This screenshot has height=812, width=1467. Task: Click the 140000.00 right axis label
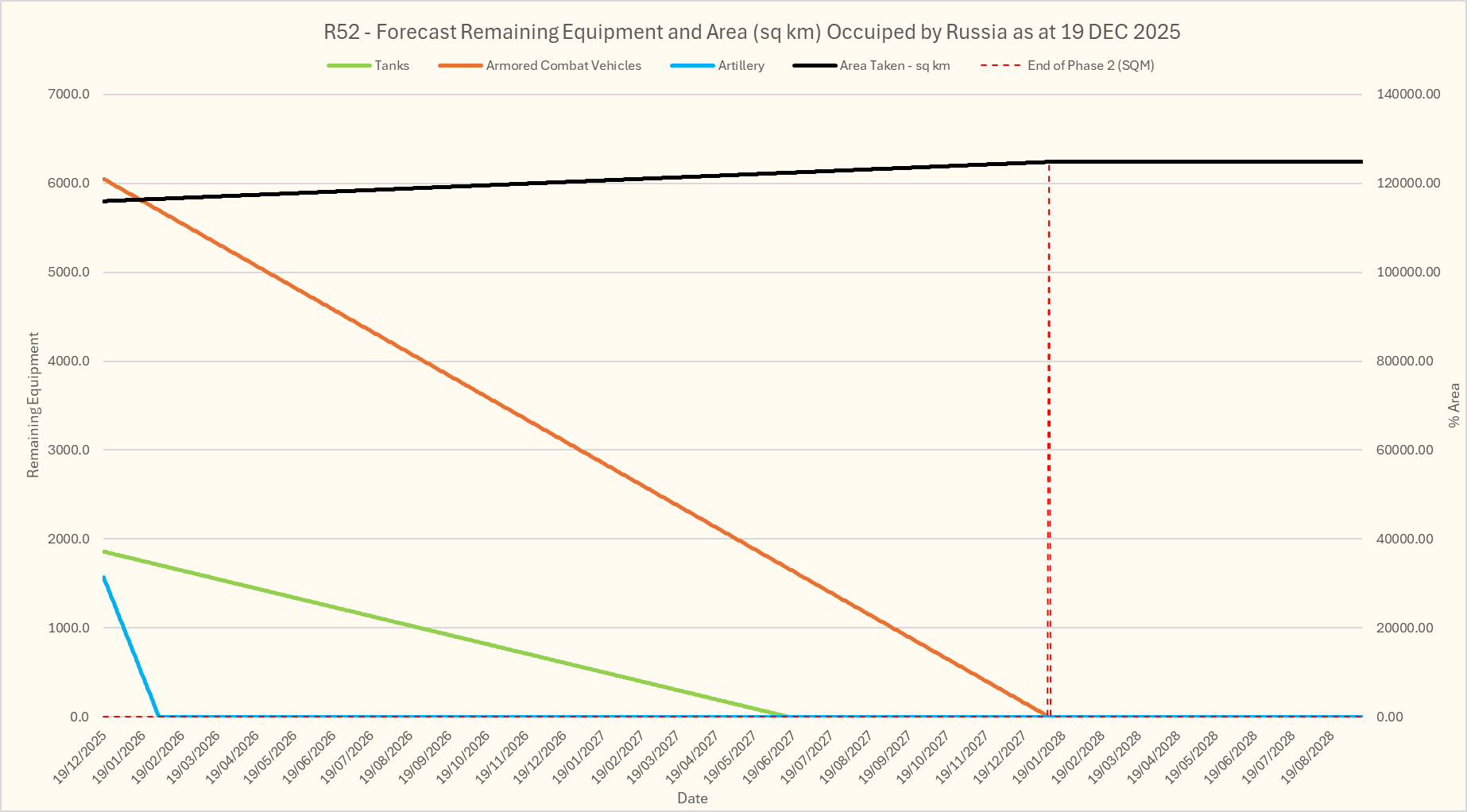tap(1408, 94)
